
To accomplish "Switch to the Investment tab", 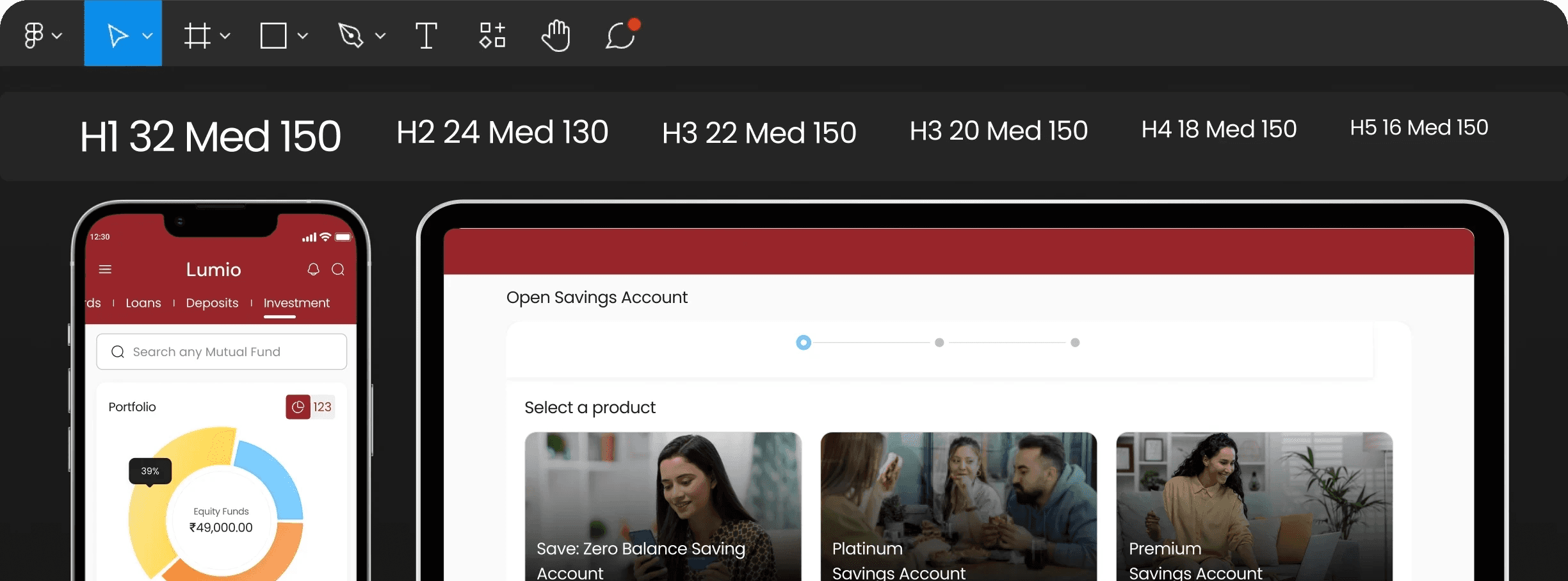I will 296,303.
